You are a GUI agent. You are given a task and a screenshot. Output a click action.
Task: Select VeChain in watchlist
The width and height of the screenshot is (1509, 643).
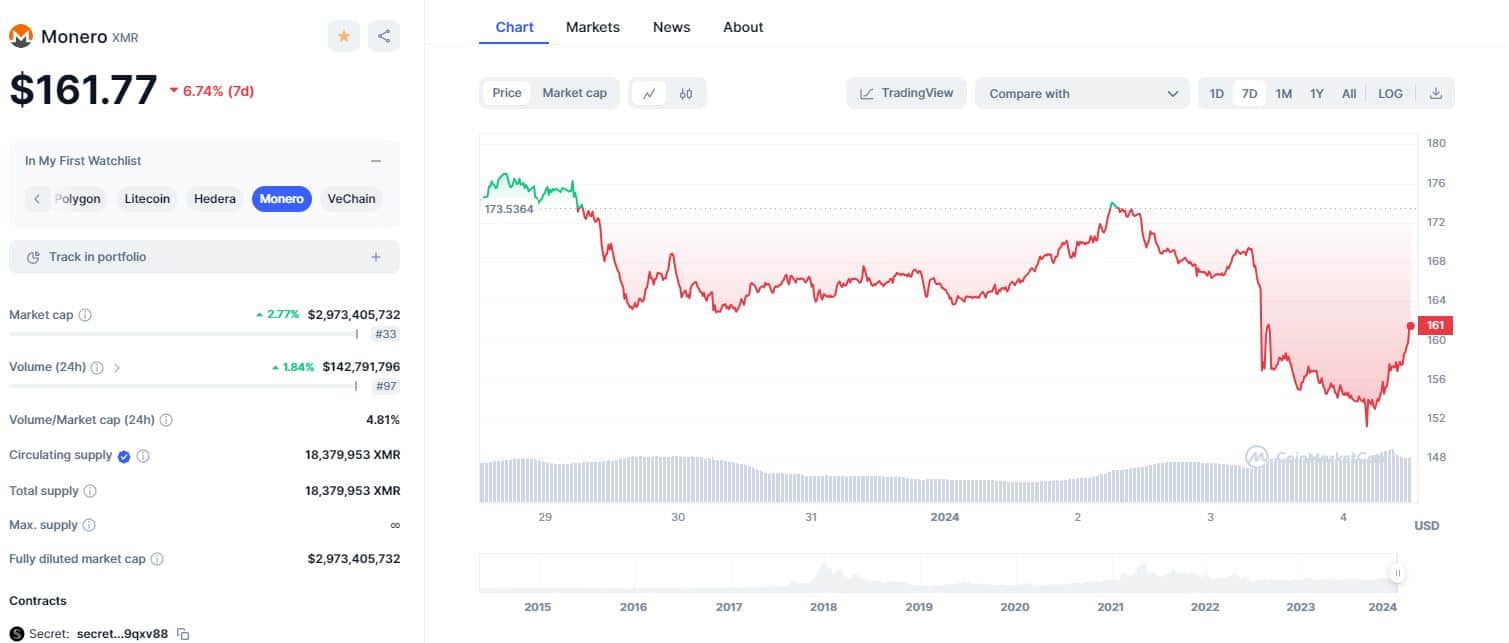point(352,199)
